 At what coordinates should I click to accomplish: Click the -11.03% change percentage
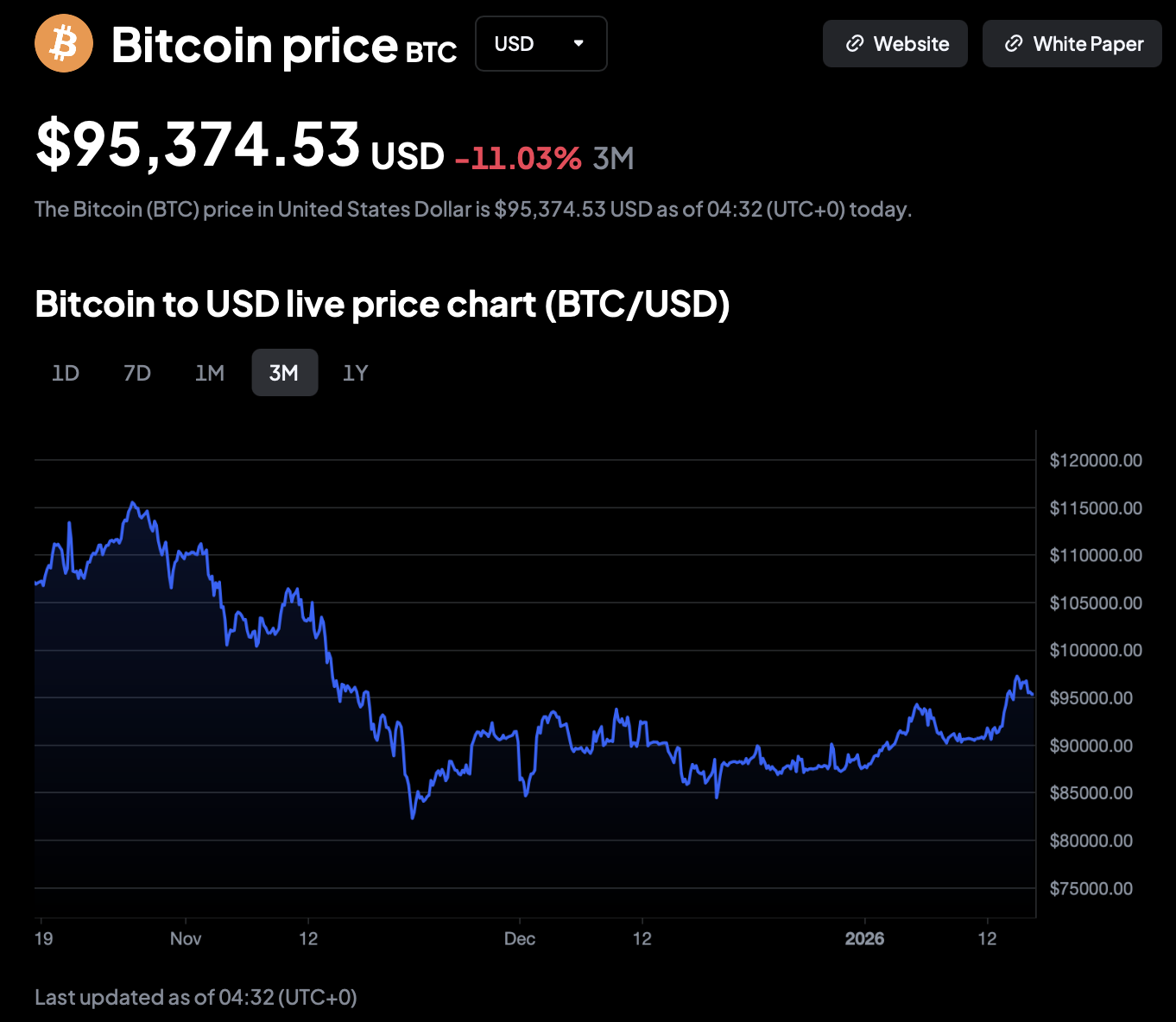tap(518, 158)
